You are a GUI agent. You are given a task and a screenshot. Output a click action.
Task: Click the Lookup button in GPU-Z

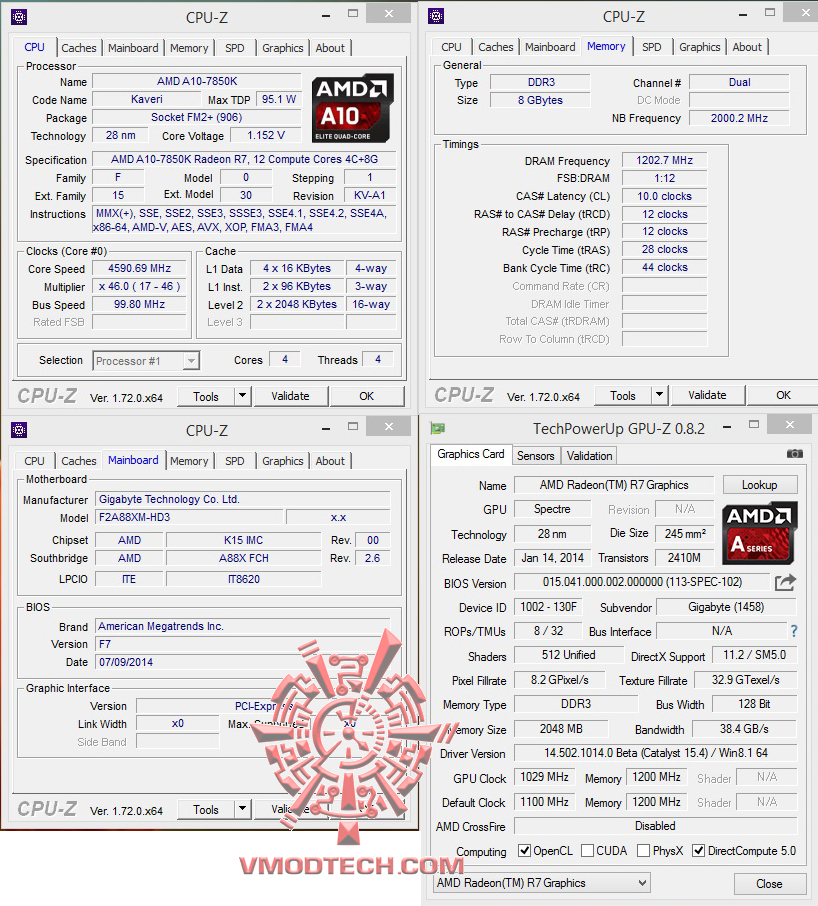(760, 485)
